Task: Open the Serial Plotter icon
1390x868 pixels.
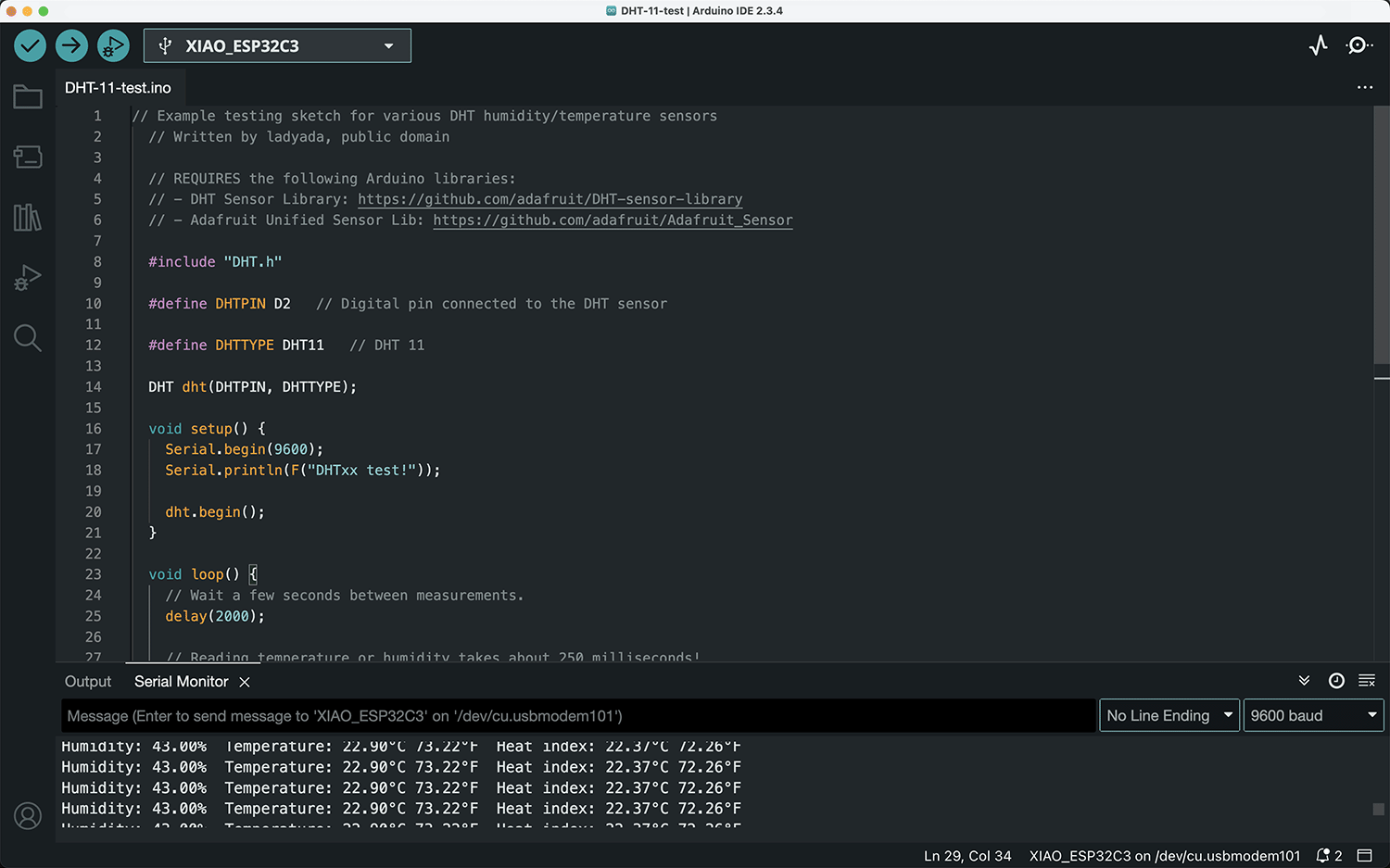Action: coord(1319,45)
